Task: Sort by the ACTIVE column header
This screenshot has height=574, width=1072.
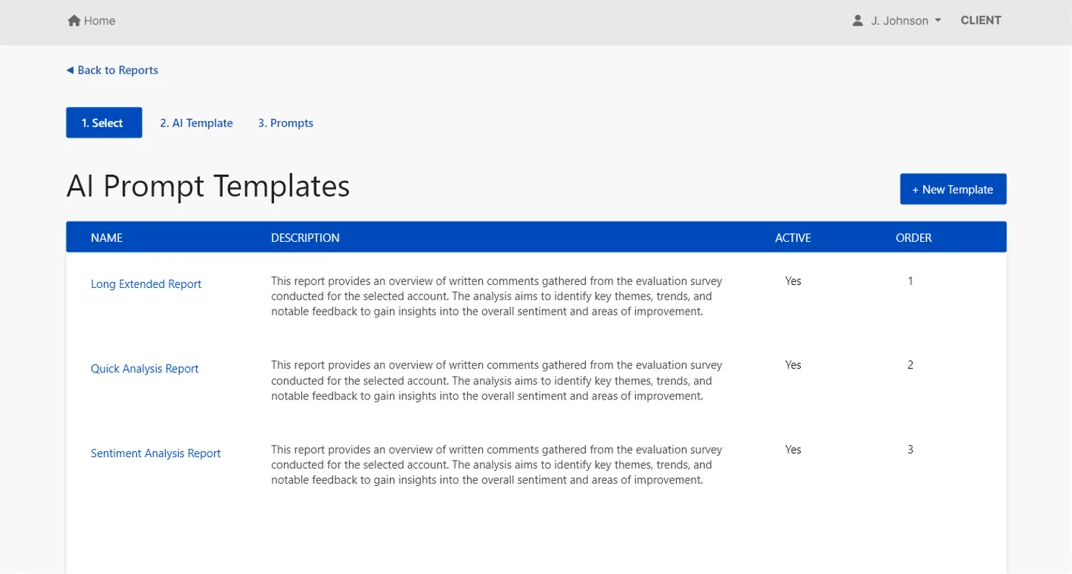Action: 793,238
